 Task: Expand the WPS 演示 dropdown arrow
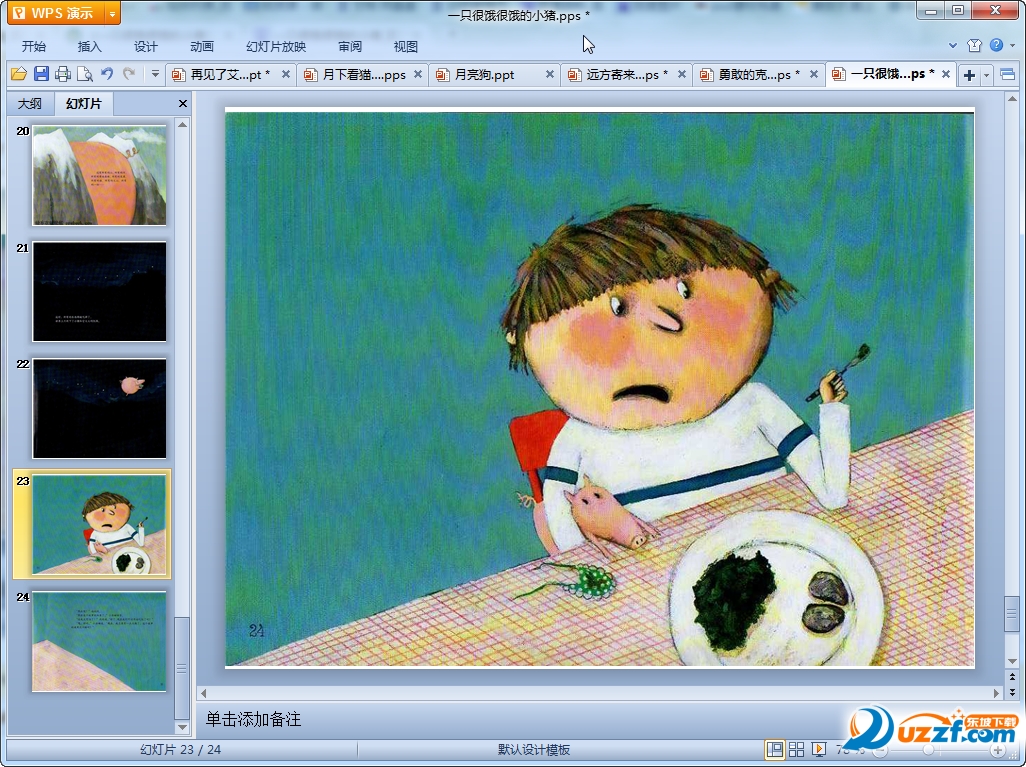pyautogui.click(x=113, y=12)
